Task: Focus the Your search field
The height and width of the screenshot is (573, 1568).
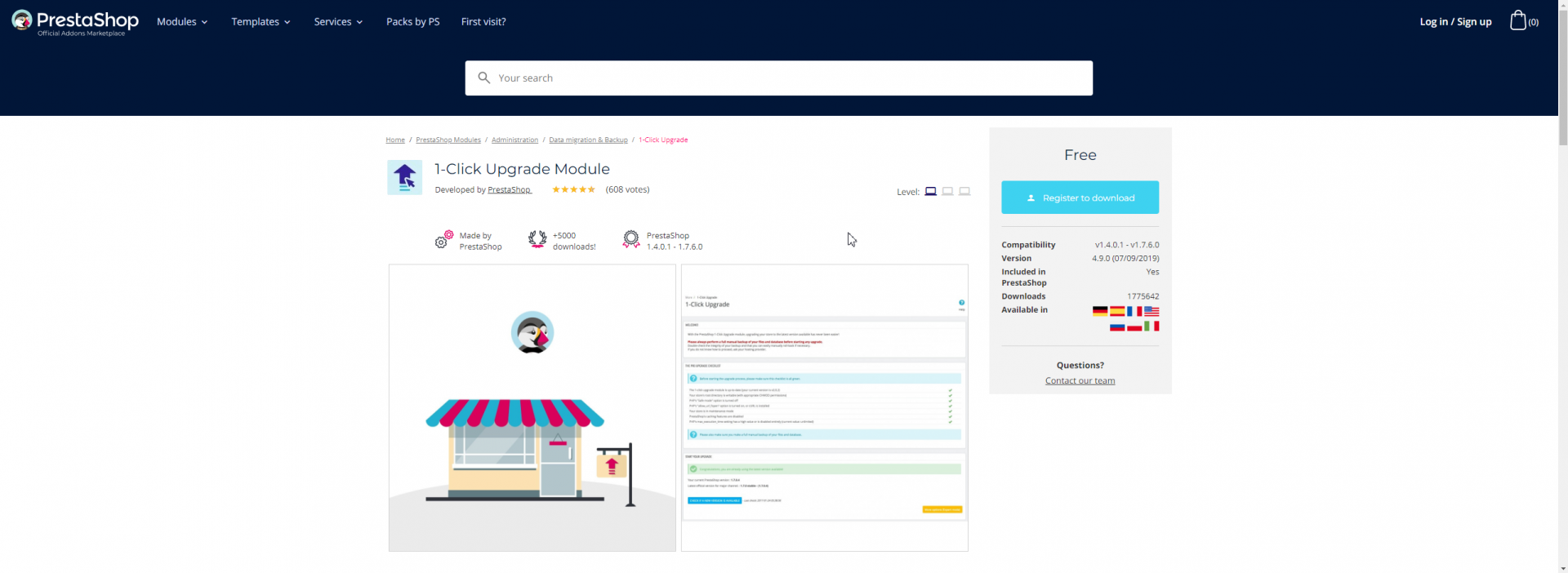Action: tap(779, 78)
